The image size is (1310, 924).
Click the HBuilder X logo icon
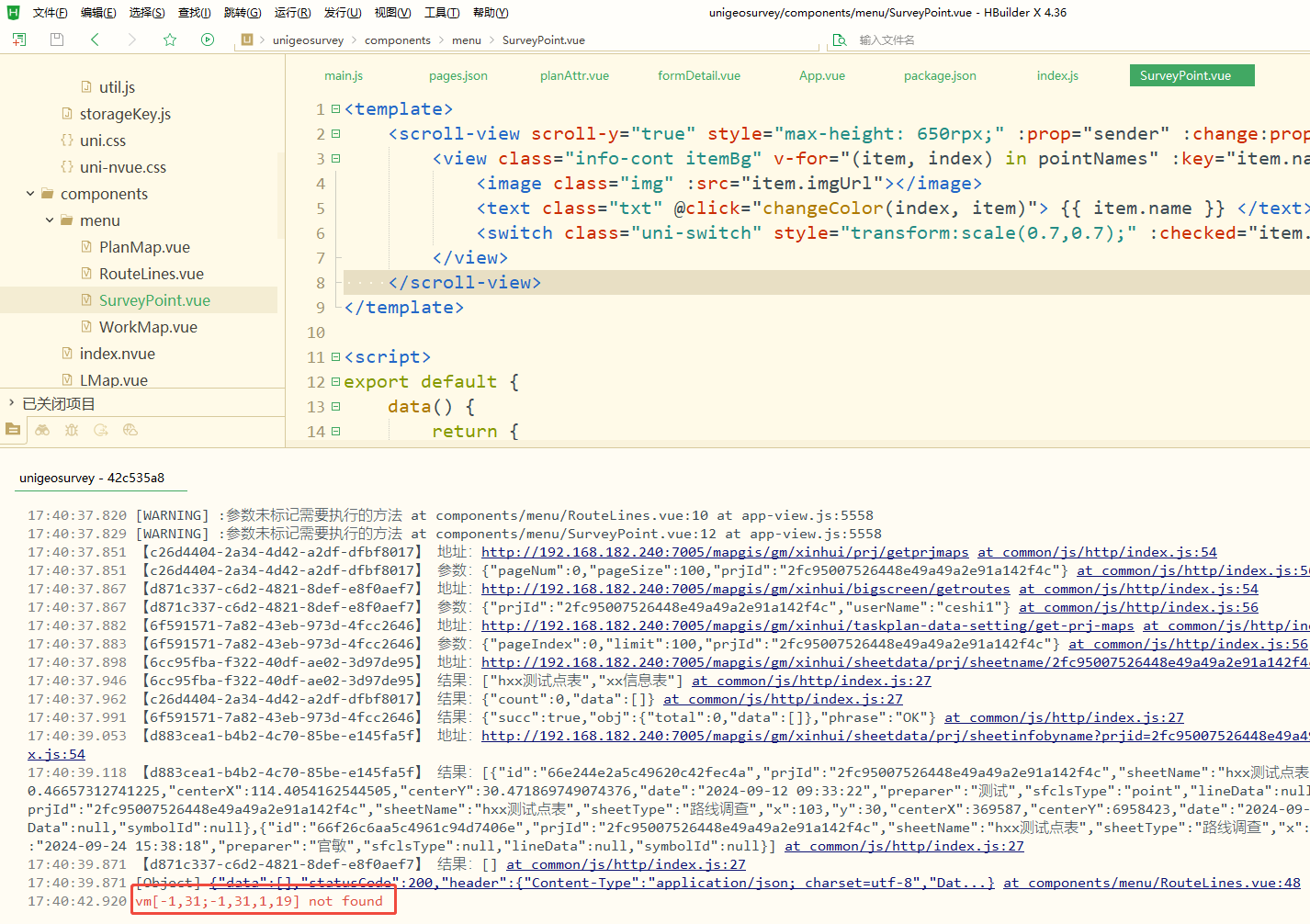coord(13,12)
